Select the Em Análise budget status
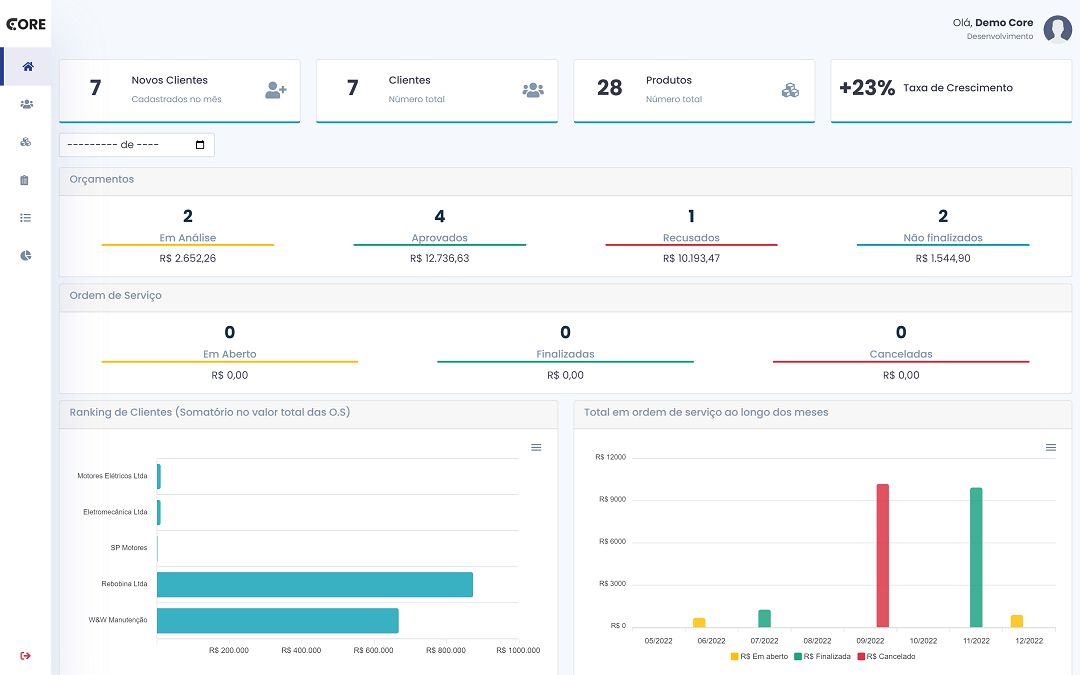Screen dimensions: 1080x675 point(188,238)
